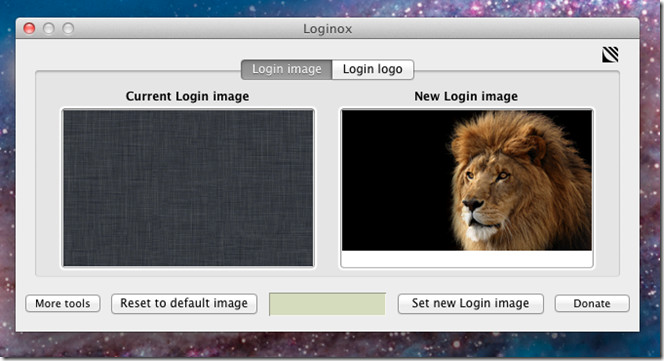The image size is (664, 361).
Task: Click the Loginox window title
Action: click(328, 29)
